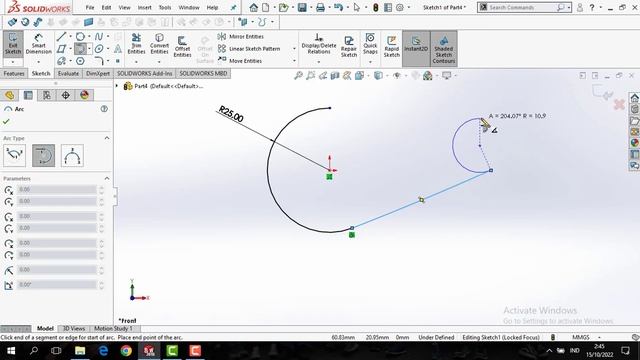640x360 pixels.
Task: Open Arc property help icon
Action: point(104,109)
